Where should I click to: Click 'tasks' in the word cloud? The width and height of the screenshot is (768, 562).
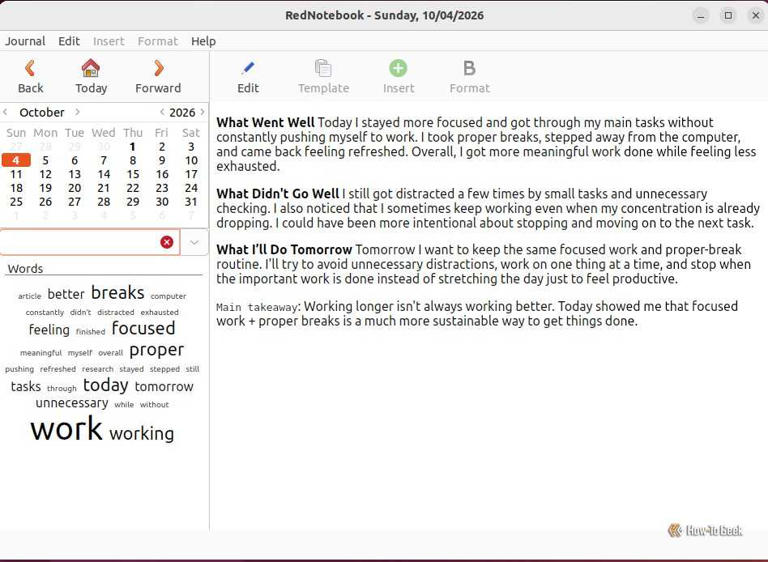click(x=25, y=387)
